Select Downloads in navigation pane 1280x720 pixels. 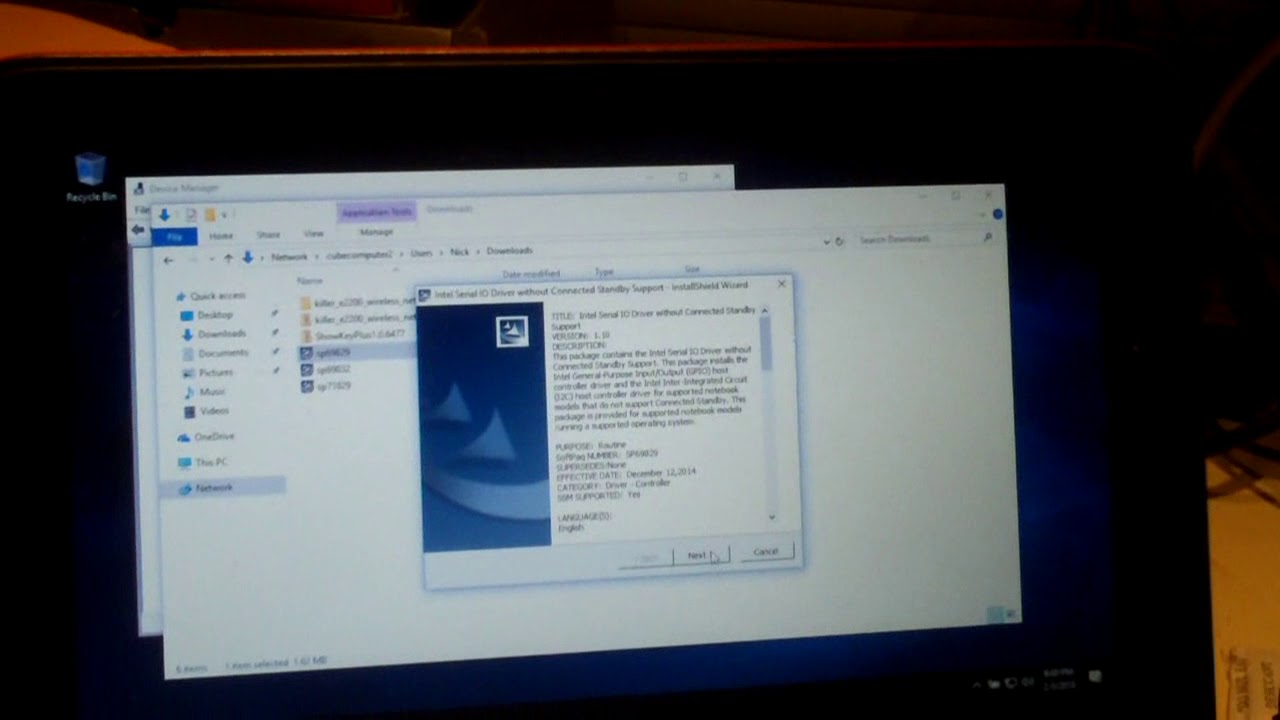click(x=221, y=334)
